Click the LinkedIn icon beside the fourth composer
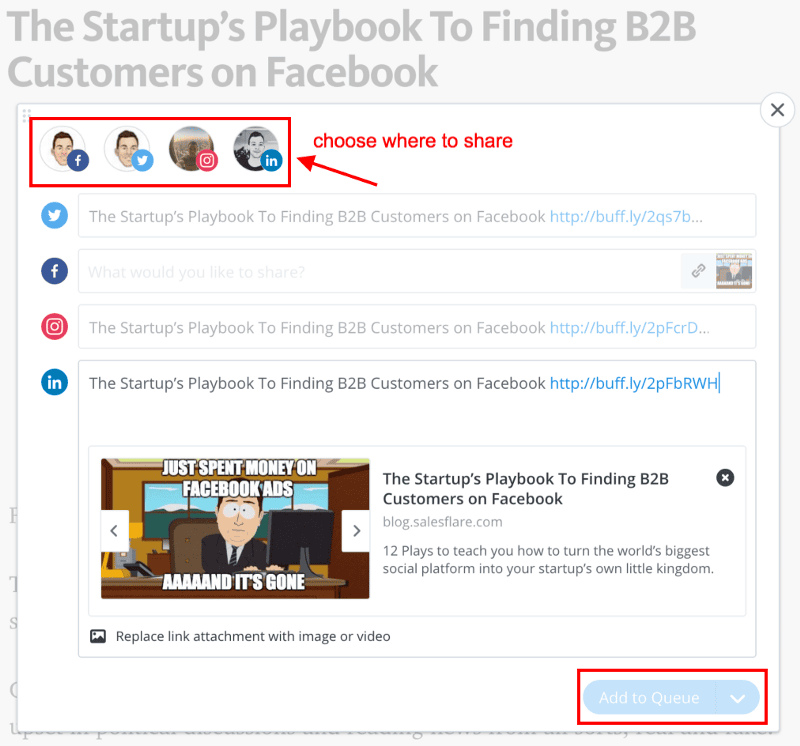Viewport: 800px width, 746px height. click(x=55, y=382)
